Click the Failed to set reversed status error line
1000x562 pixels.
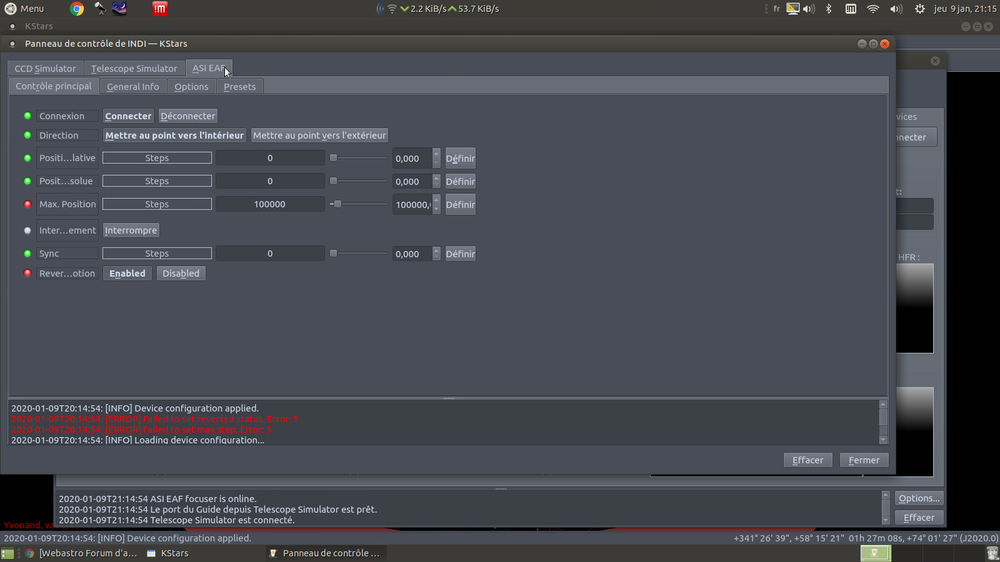click(x=155, y=419)
